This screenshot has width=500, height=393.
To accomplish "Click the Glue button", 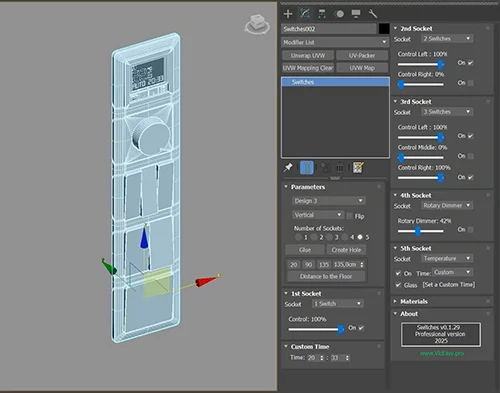I will (305, 250).
